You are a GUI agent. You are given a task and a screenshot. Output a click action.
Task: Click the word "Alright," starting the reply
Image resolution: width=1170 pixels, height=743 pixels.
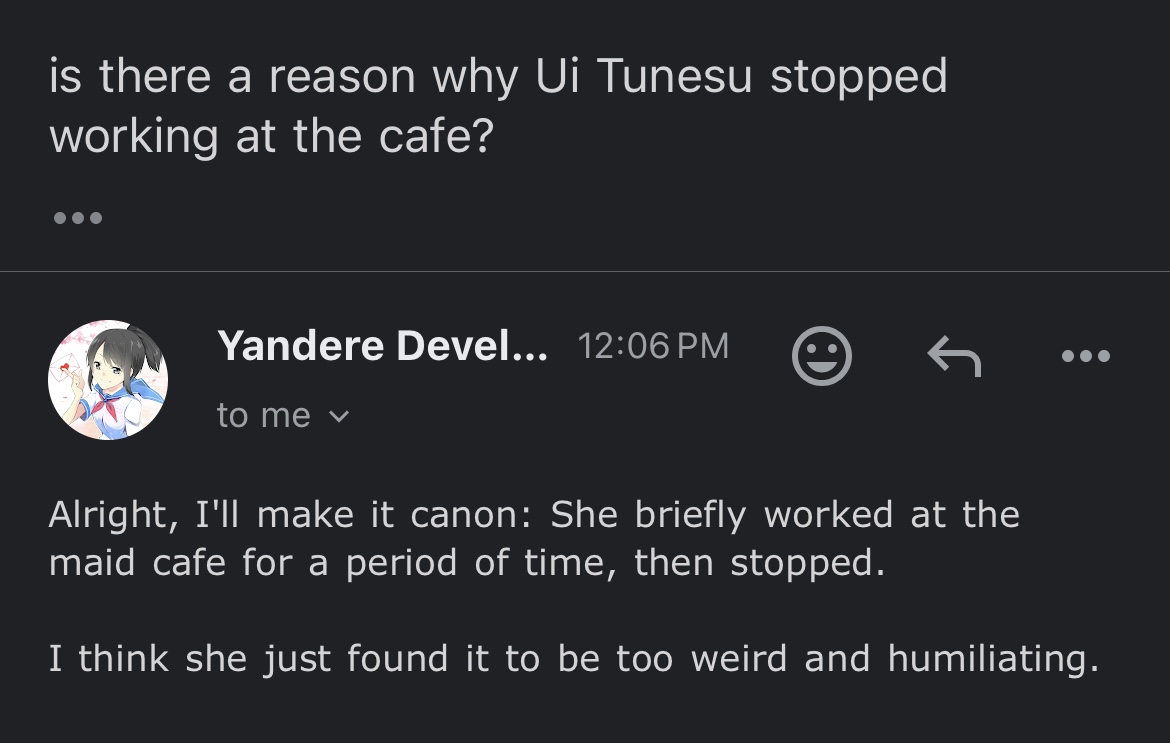(x=108, y=514)
